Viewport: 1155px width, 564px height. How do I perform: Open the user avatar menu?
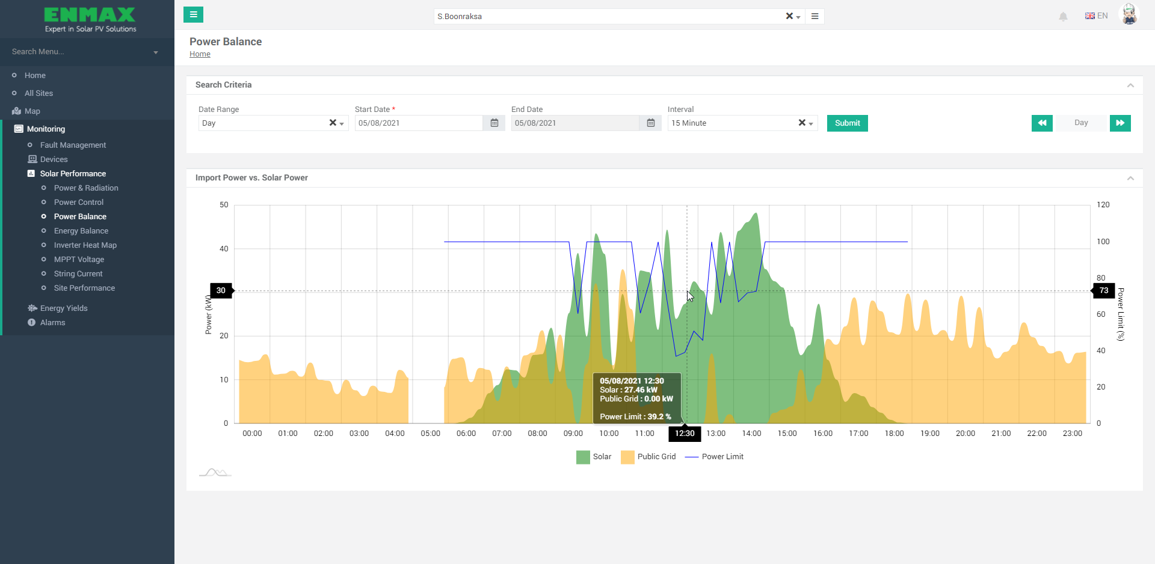(x=1129, y=15)
